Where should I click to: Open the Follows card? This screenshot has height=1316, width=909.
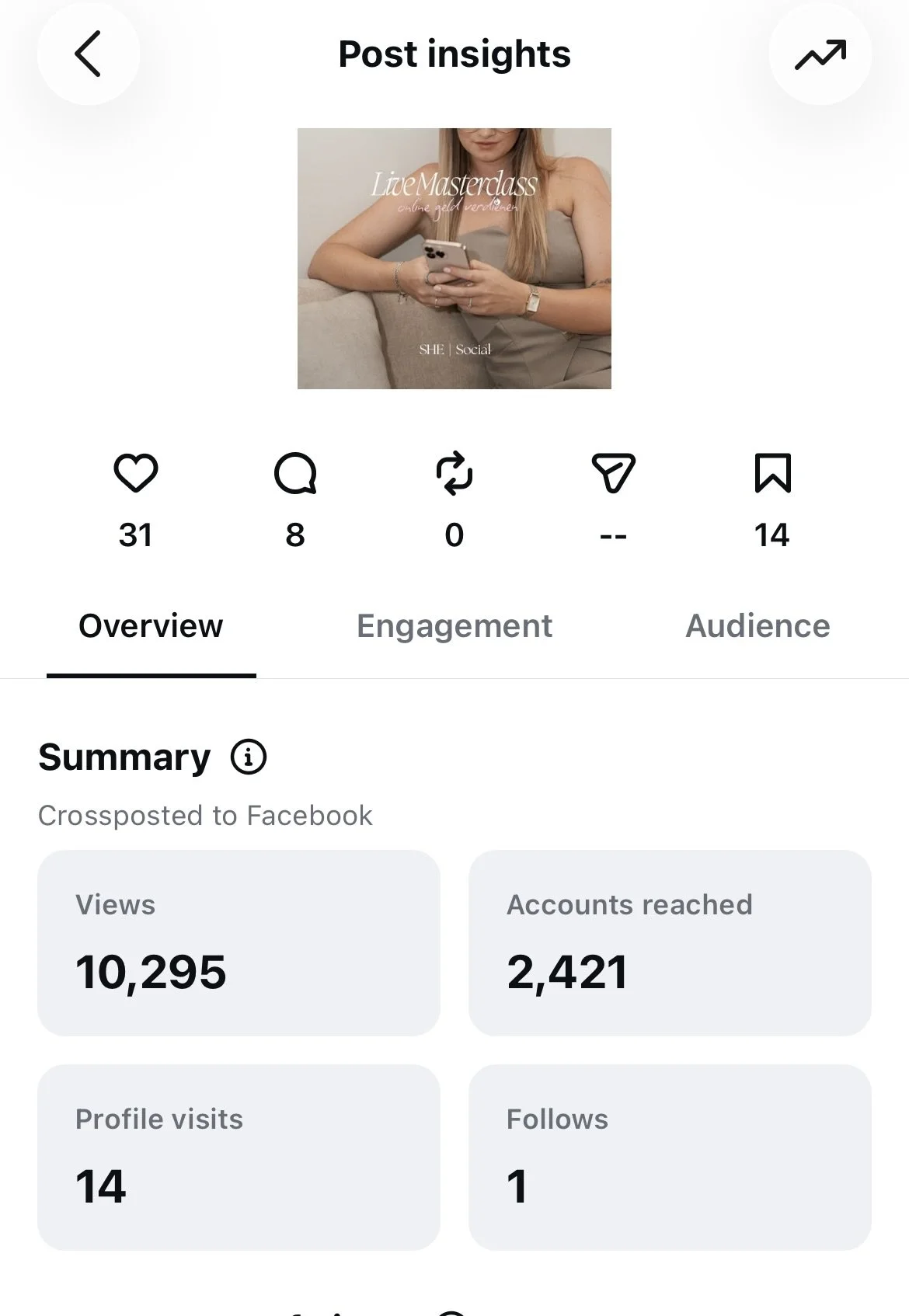coord(670,1158)
